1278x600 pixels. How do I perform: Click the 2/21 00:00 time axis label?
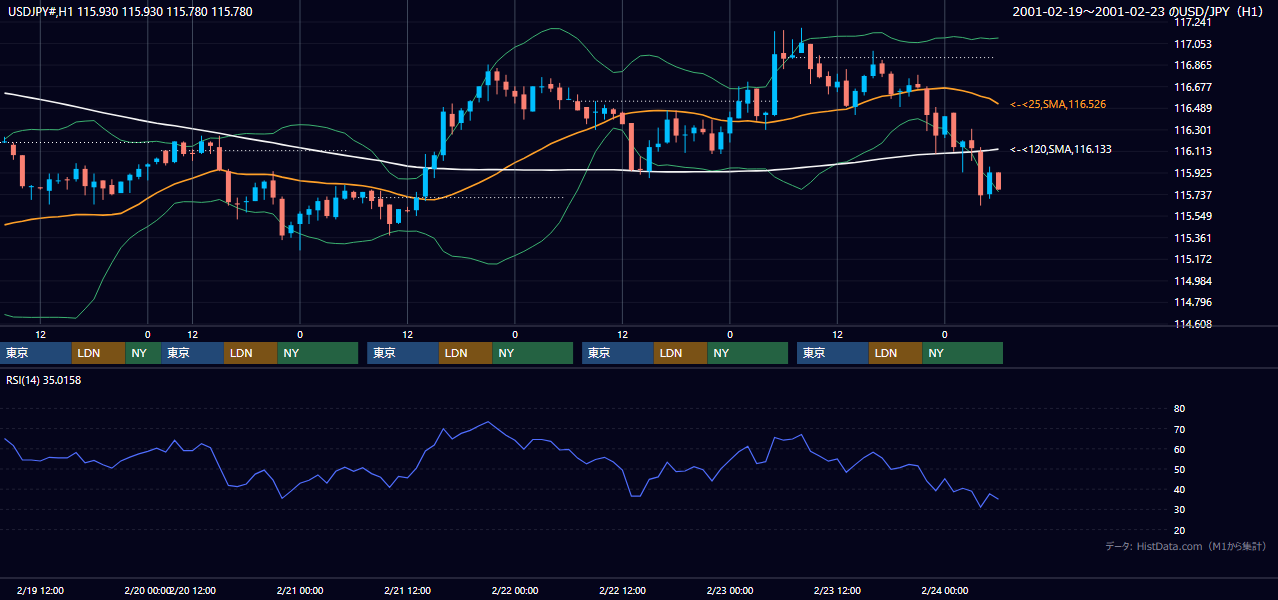(299, 591)
